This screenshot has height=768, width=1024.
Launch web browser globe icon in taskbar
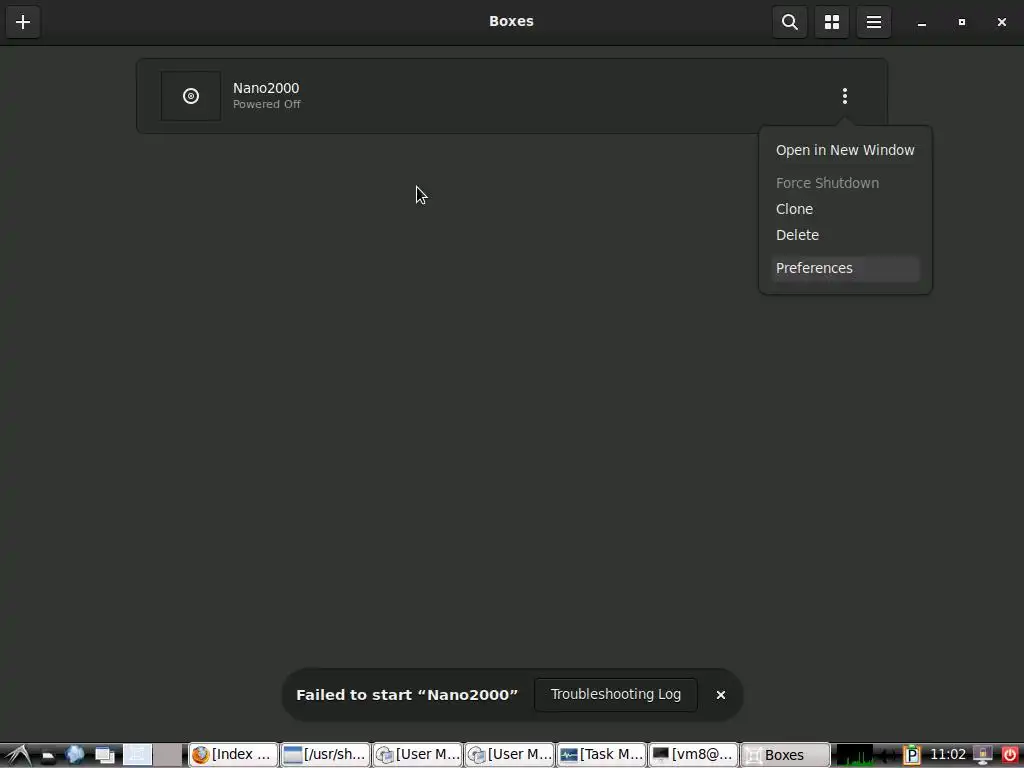(x=75, y=755)
